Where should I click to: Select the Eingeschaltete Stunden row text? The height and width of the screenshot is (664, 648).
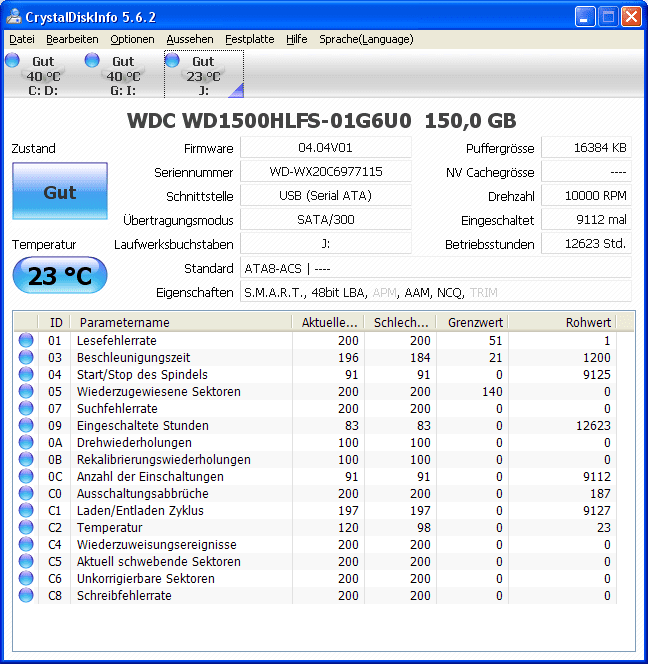pos(143,426)
